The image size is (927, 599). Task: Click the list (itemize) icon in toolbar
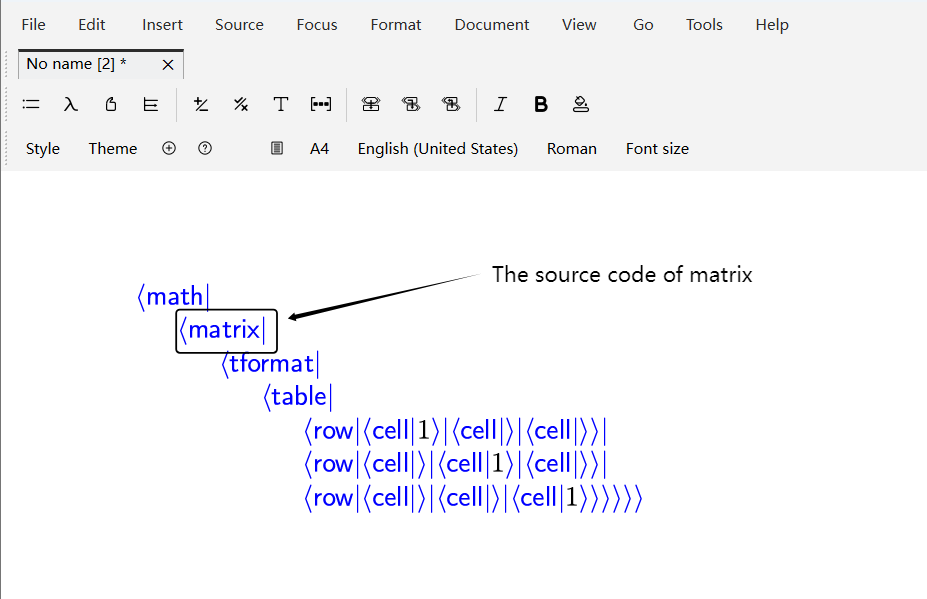pos(31,104)
